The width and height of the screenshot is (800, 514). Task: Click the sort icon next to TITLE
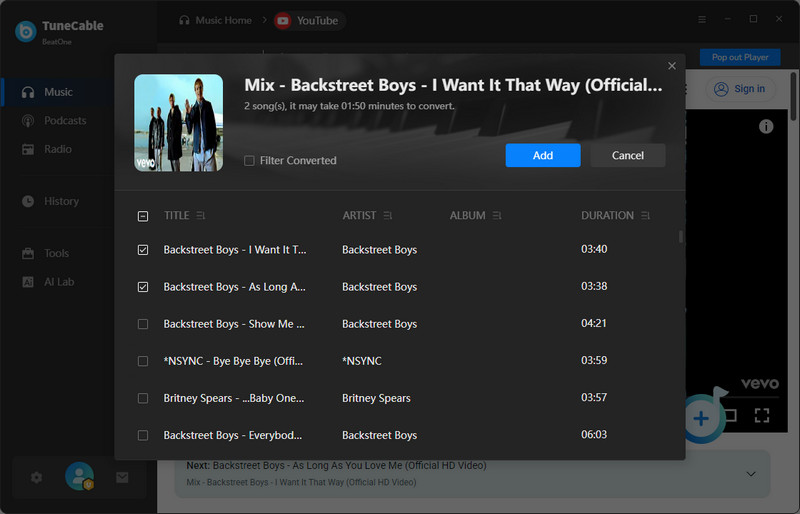click(201, 216)
